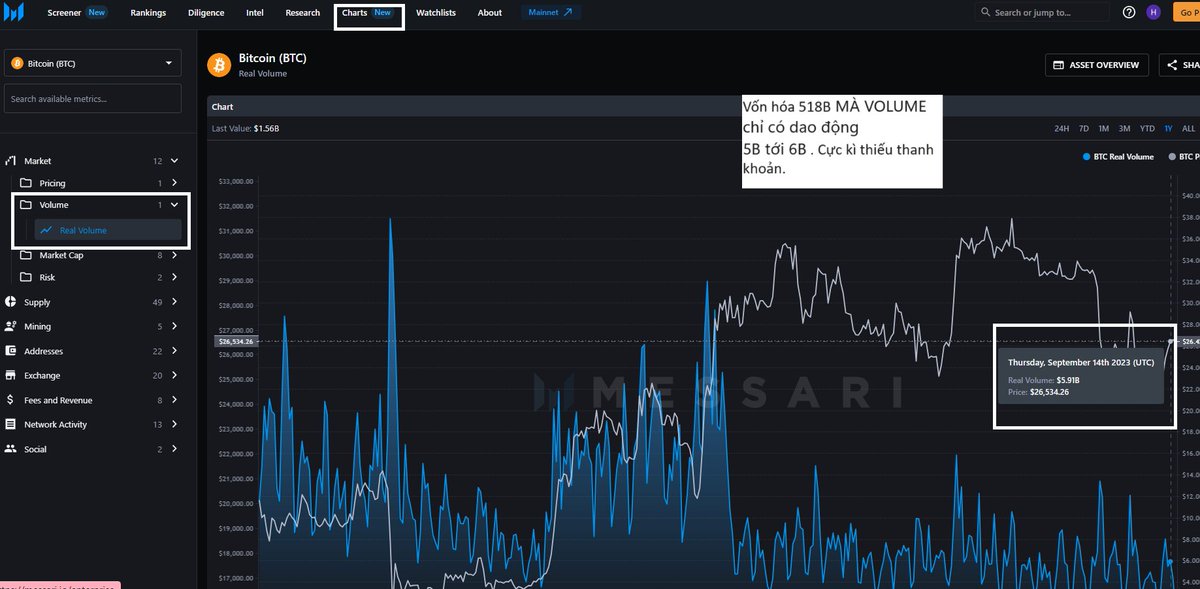Screen dimensions: 1200x589
Task: Select the ALL time range
Action: [x=1188, y=128]
